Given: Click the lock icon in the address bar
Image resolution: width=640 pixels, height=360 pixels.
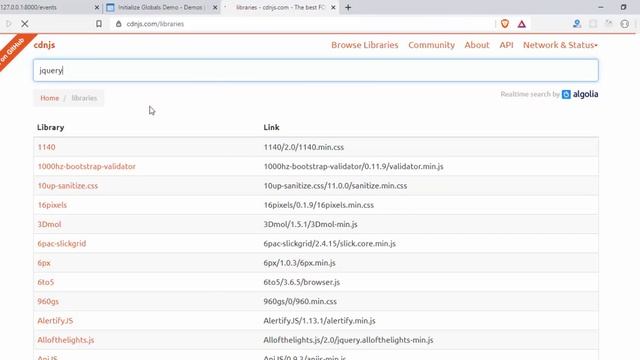Looking at the screenshot, I should (x=118, y=24).
